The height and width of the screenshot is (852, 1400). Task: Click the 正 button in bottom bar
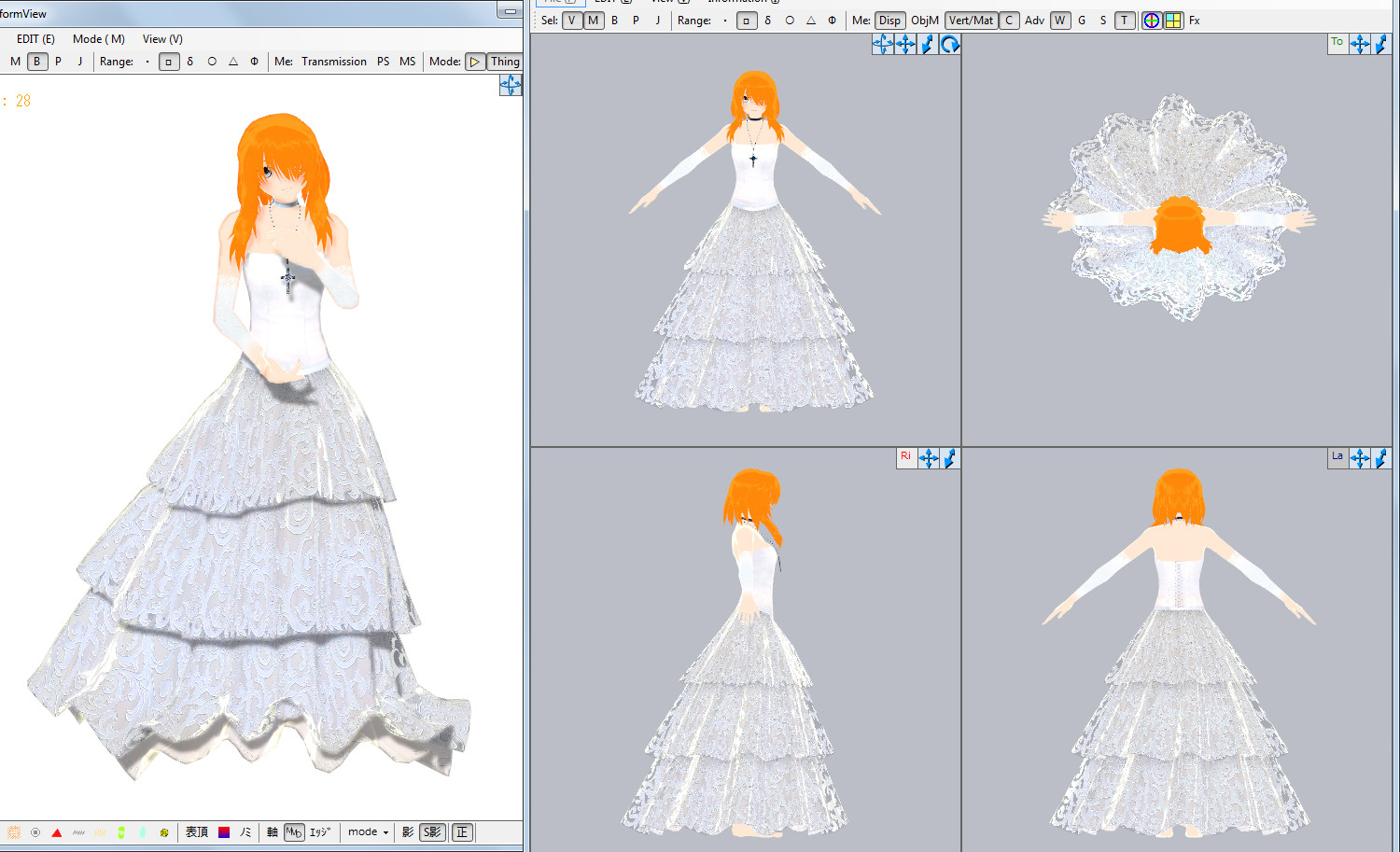click(x=462, y=832)
